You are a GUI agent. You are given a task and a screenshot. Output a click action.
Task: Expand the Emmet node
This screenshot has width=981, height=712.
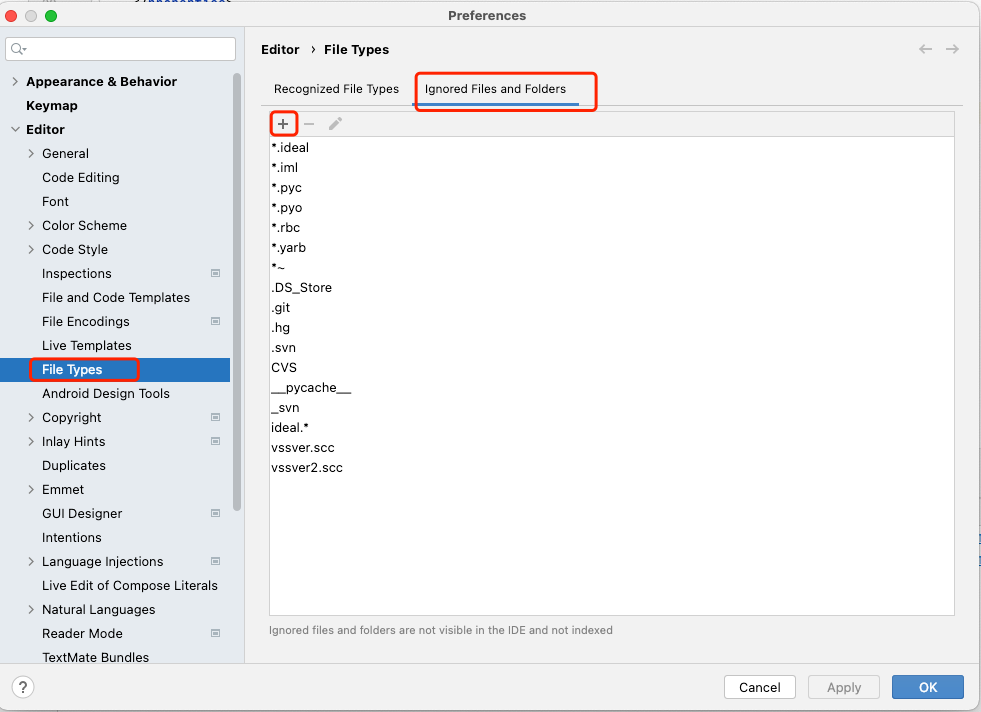pyautogui.click(x=31, y=489)
